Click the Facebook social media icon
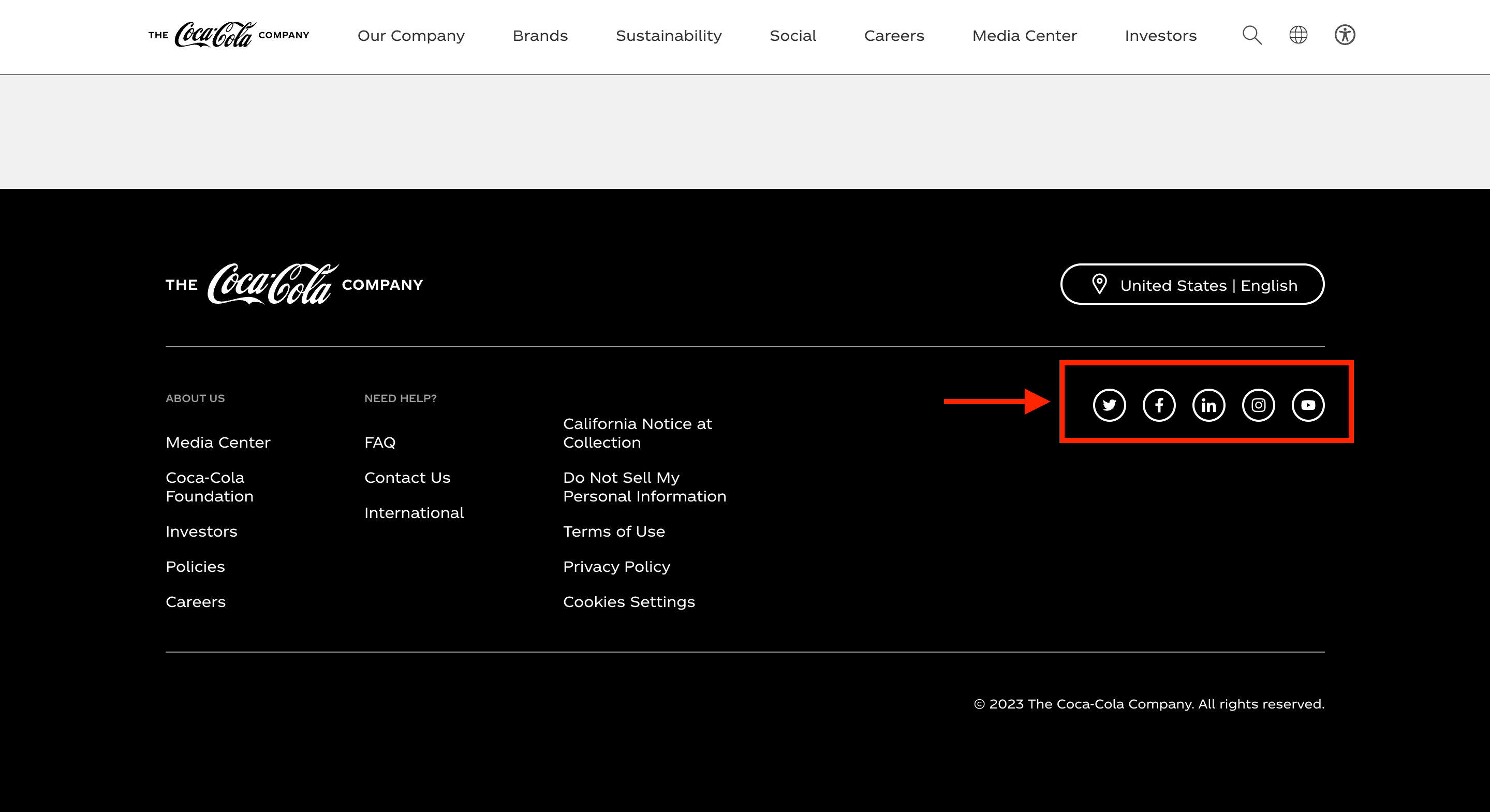The image size is (1490, 812). click(1158, 405)
